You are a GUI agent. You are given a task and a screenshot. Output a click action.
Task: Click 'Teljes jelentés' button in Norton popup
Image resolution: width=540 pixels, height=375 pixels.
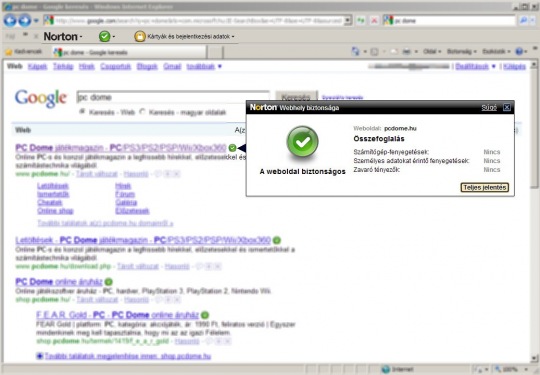pyautogui.click(x=484, y=187)
